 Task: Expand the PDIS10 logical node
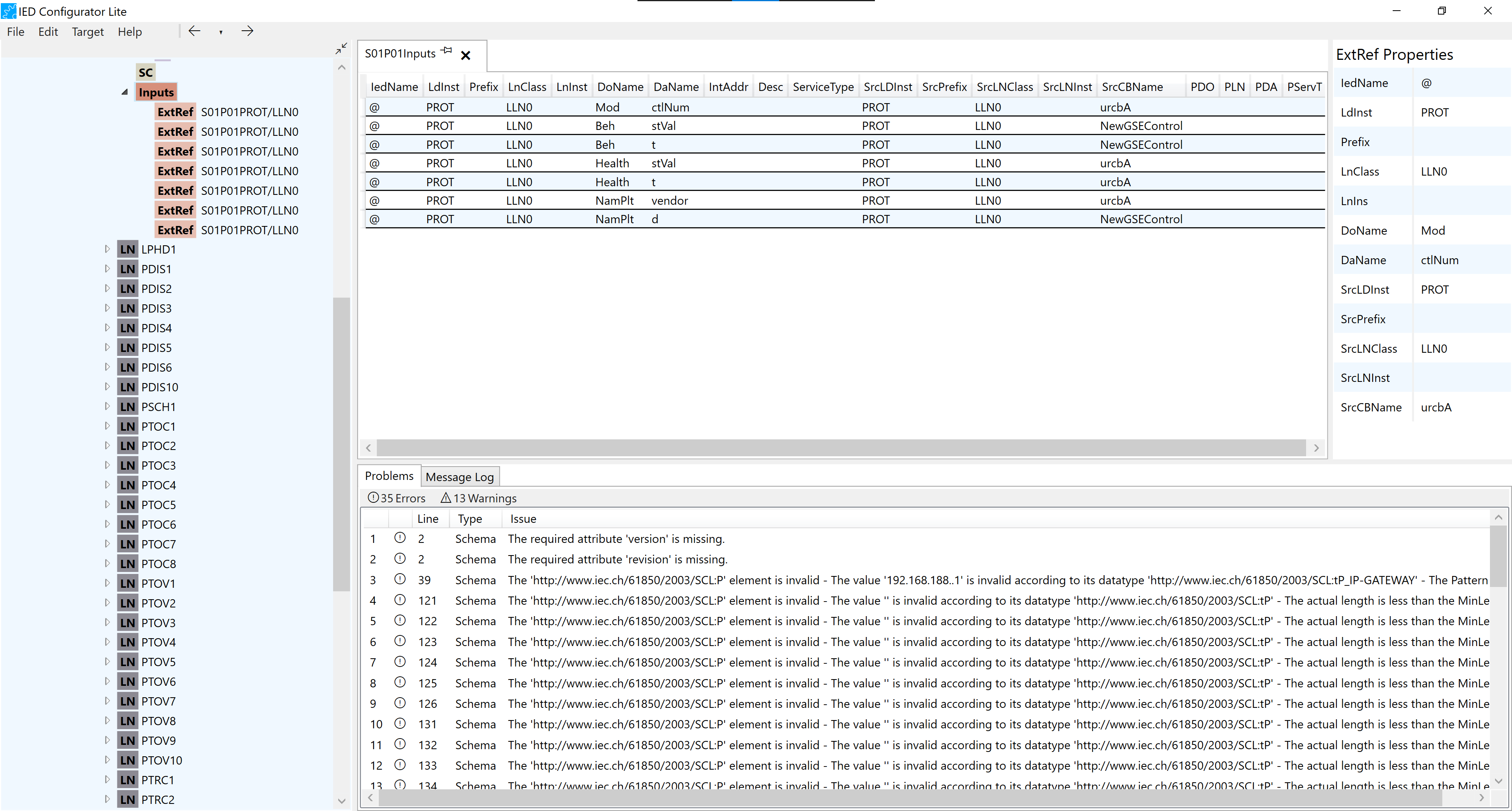coord(107,387)
